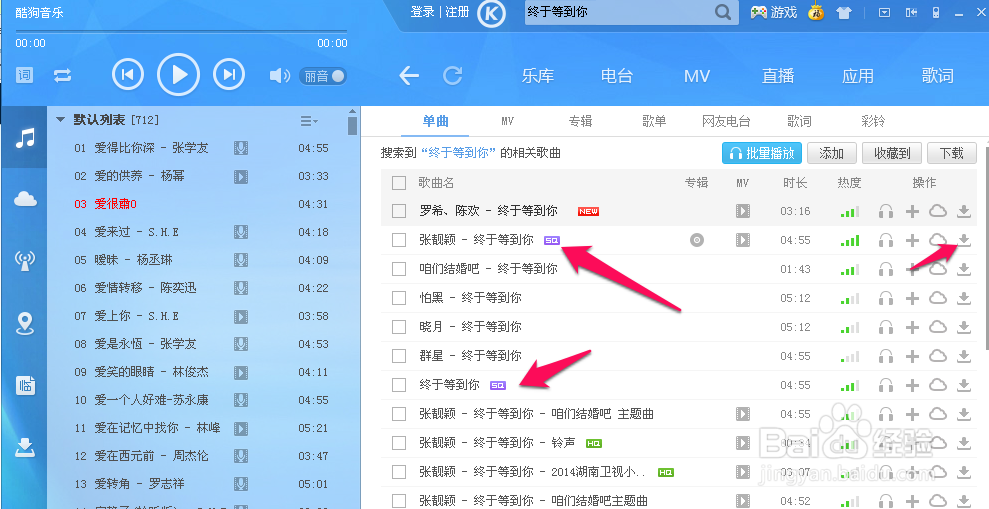
Task: Download 晓月 - 终于等到你
Action: coord(964,327)
